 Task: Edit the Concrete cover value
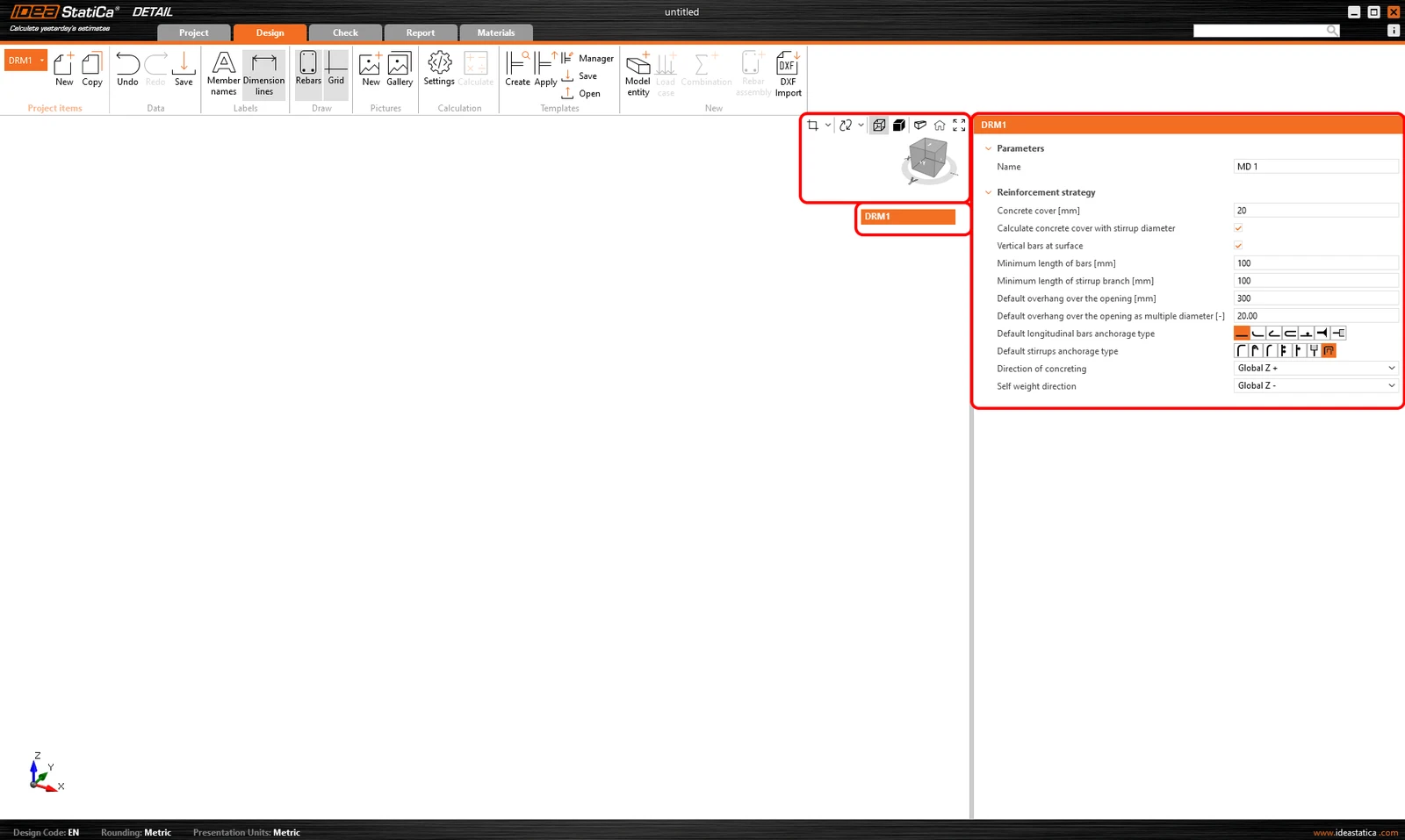click(x=1315, y=211)
